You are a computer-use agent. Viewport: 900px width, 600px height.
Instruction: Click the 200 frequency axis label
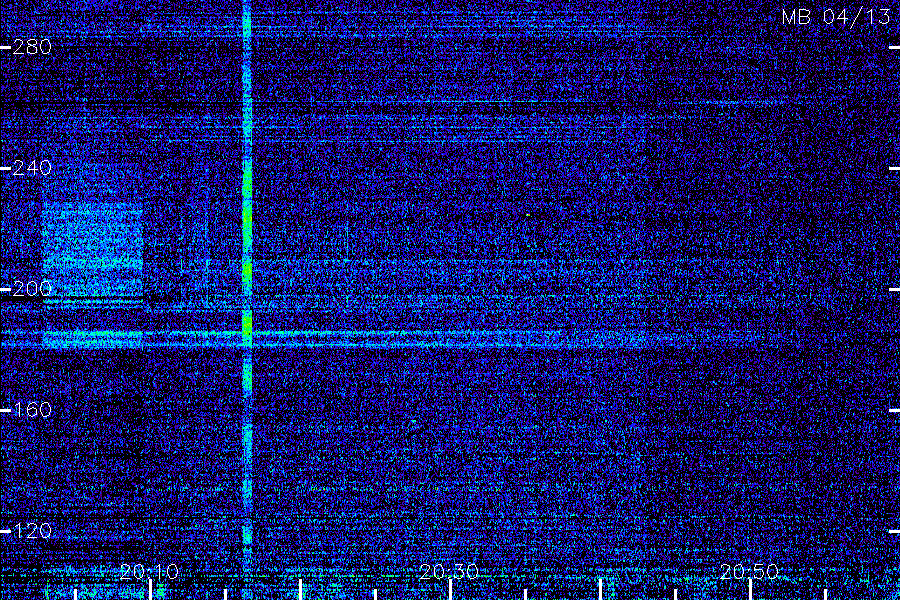pos(32,289)
